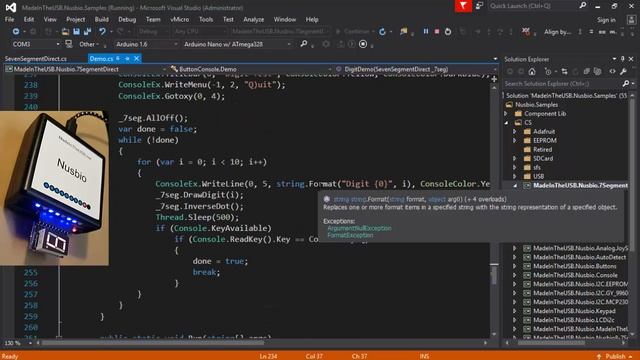Click the Sync with Active Document icon
Viewport: 640px width, 360px height.
(564, 71)
